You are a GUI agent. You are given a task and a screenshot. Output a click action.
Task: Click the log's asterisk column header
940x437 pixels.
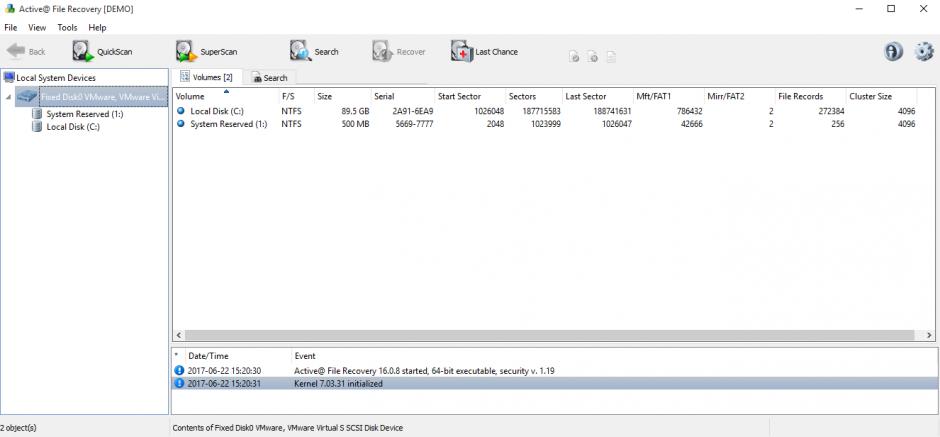tap(177, 356)
